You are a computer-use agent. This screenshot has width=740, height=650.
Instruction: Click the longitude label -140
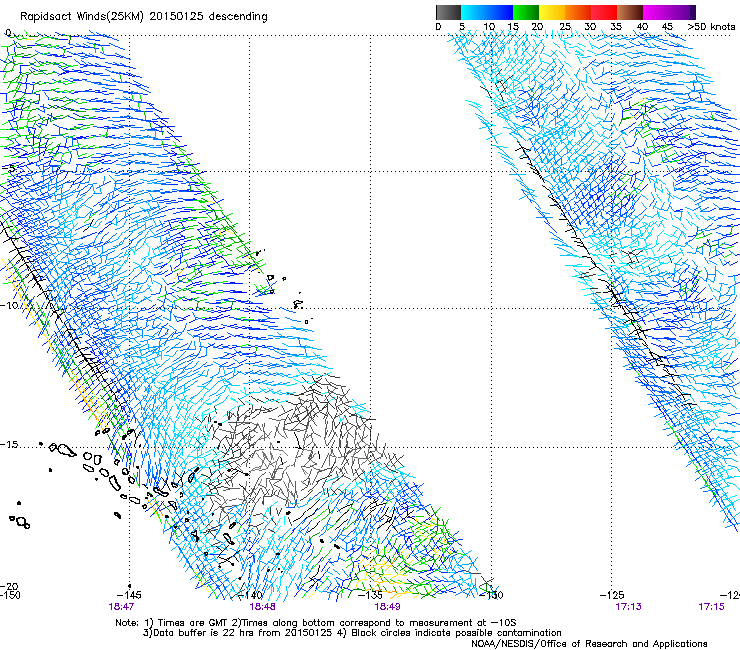point(249,595)
